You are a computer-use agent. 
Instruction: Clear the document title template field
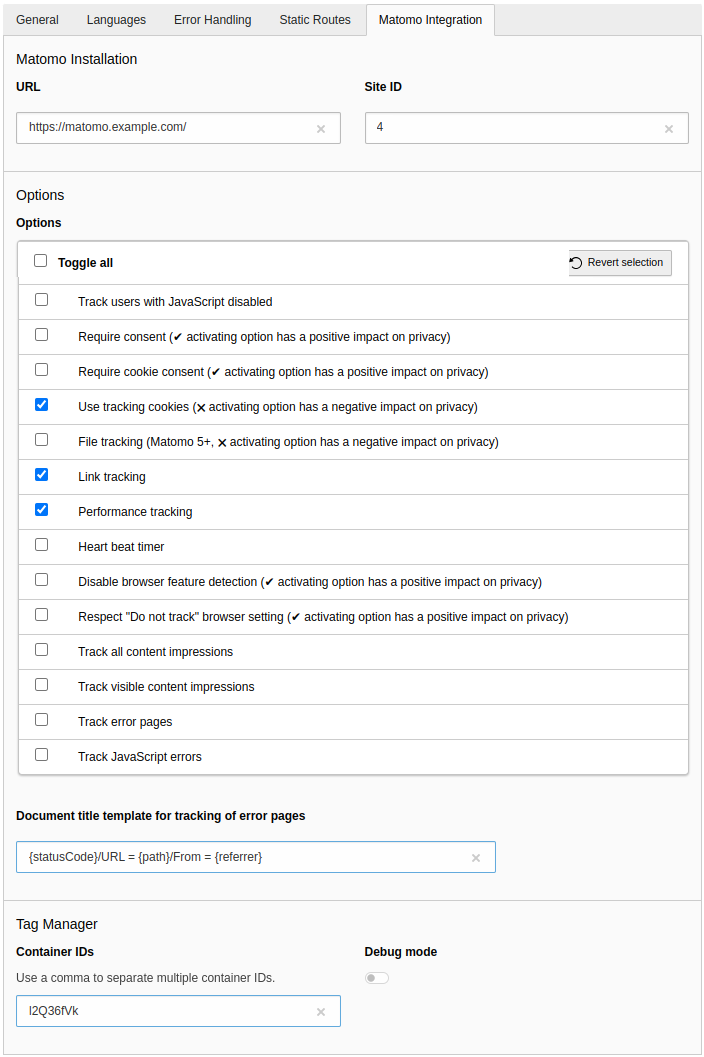[x=476, y=858]
